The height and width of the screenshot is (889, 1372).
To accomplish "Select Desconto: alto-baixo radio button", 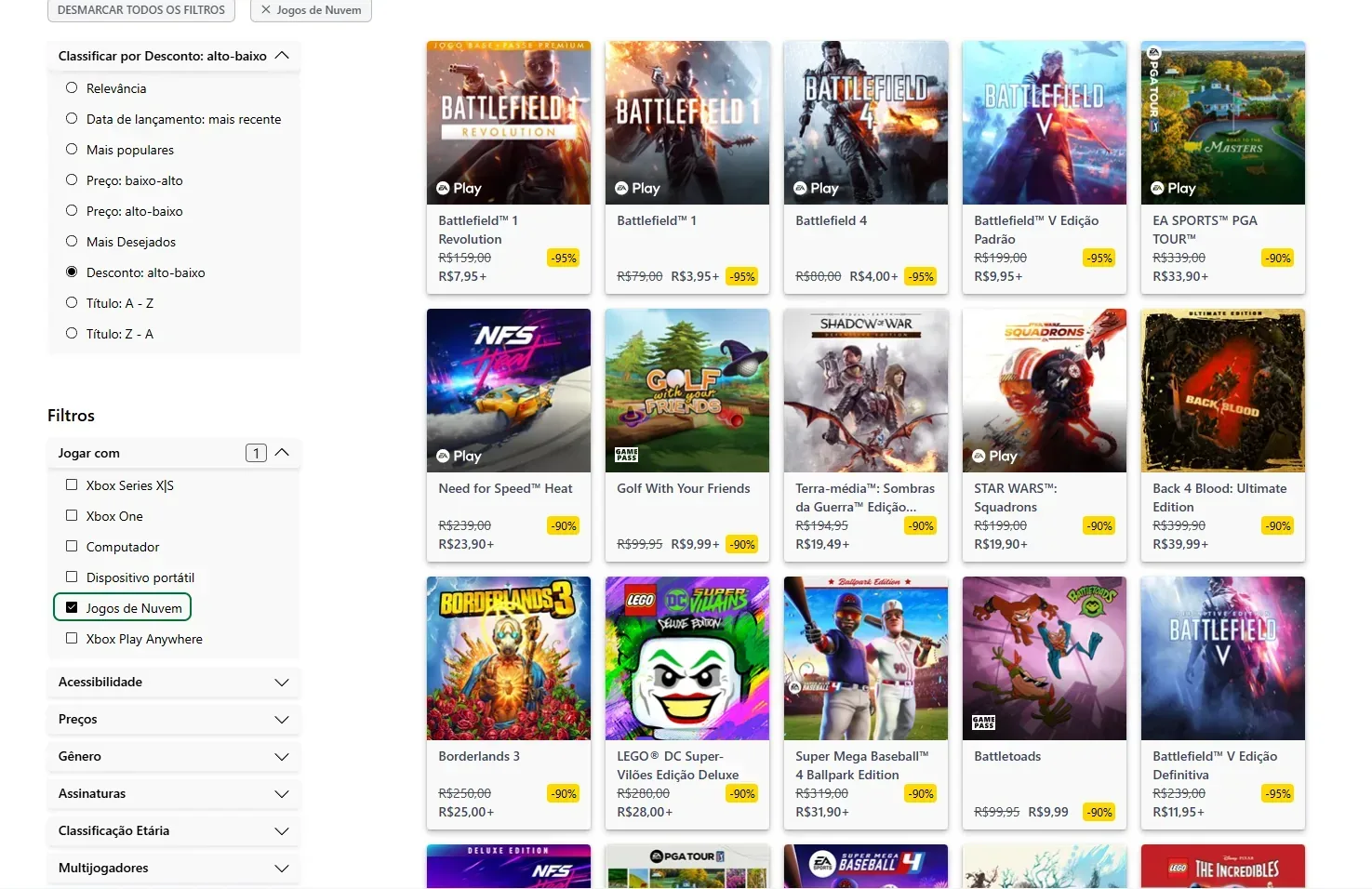I will (72, 272).
